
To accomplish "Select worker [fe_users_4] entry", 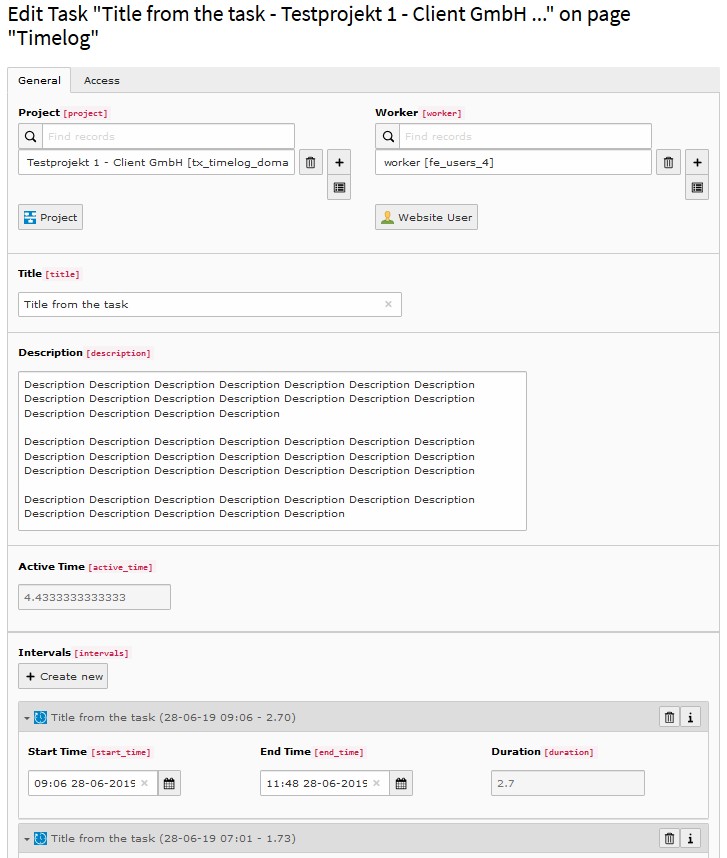I will coord(513,163).
